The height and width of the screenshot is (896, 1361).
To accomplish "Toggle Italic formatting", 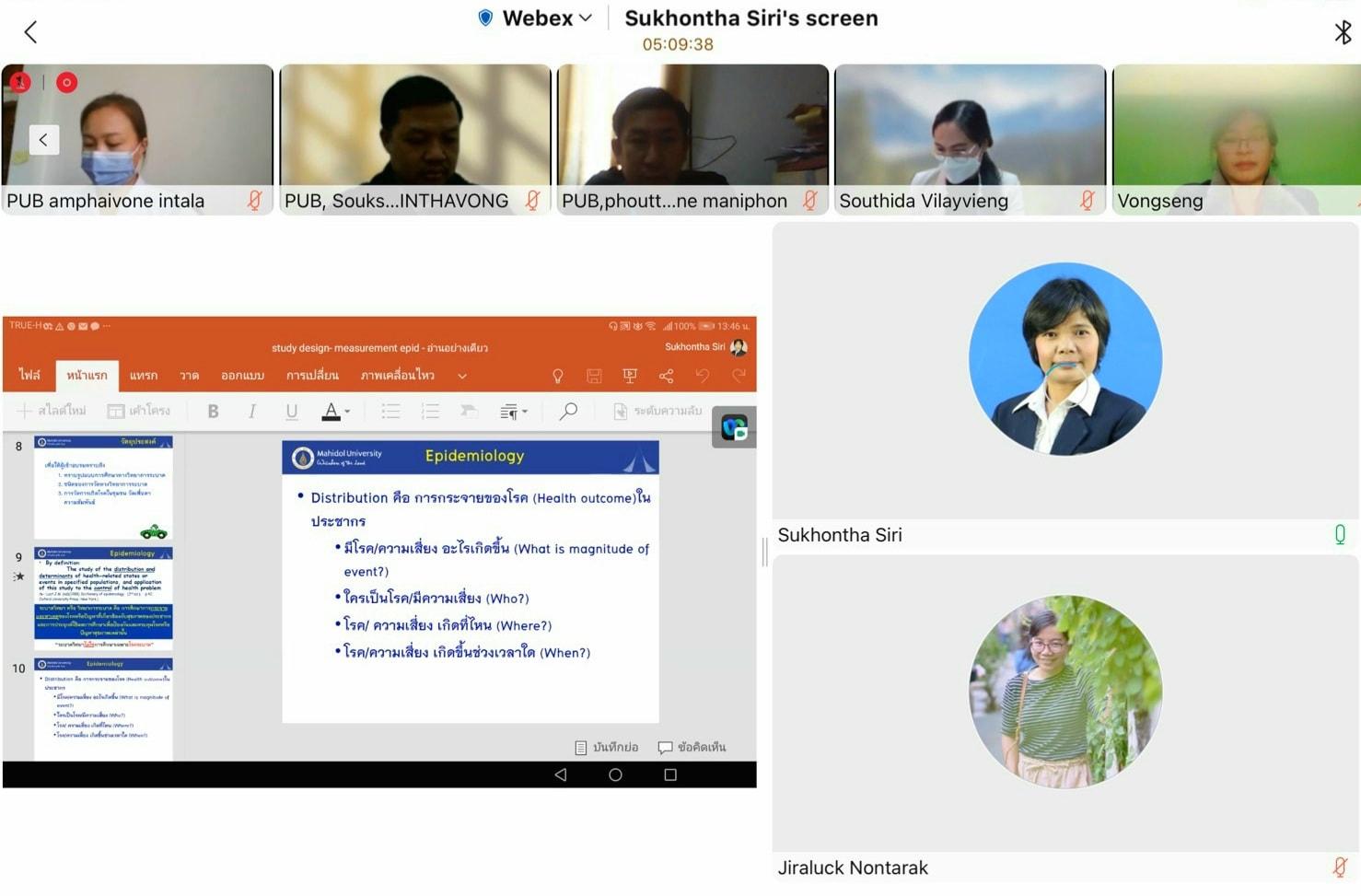I will [x=252, y=412].
